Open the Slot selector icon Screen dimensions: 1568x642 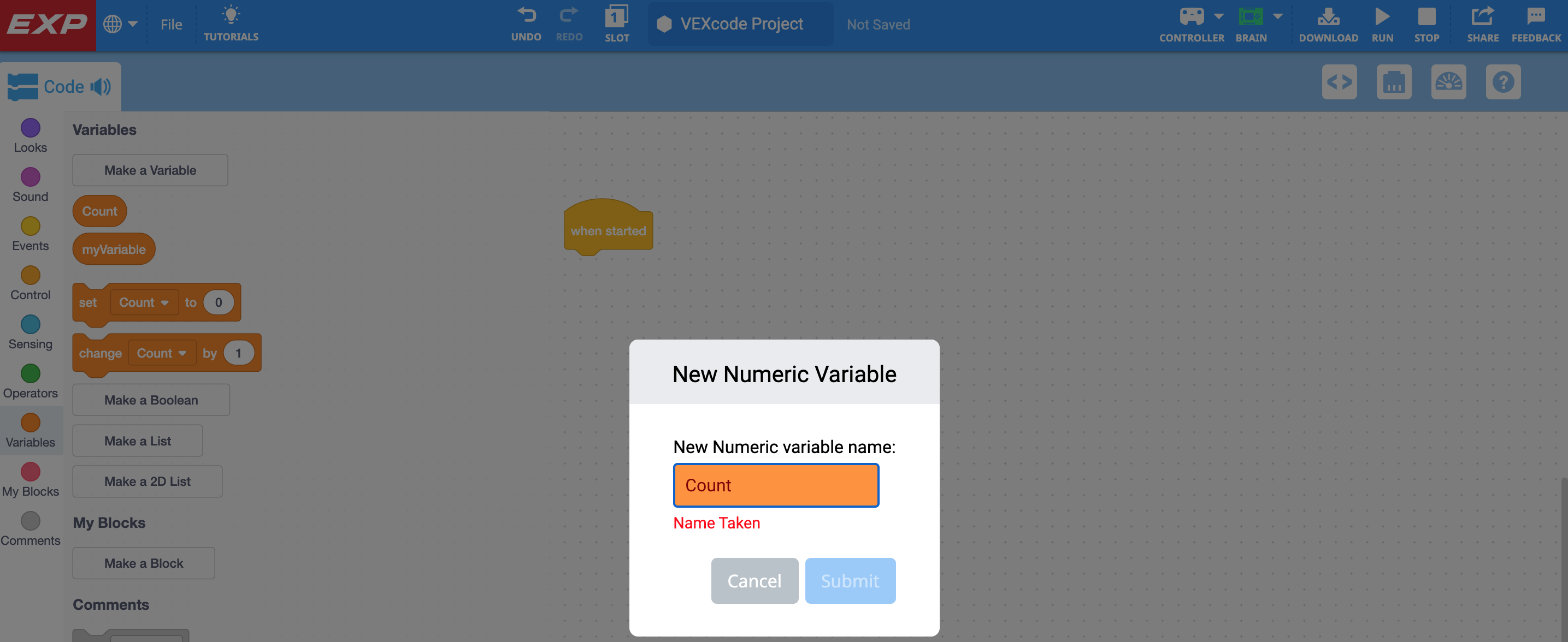point(616,17)
